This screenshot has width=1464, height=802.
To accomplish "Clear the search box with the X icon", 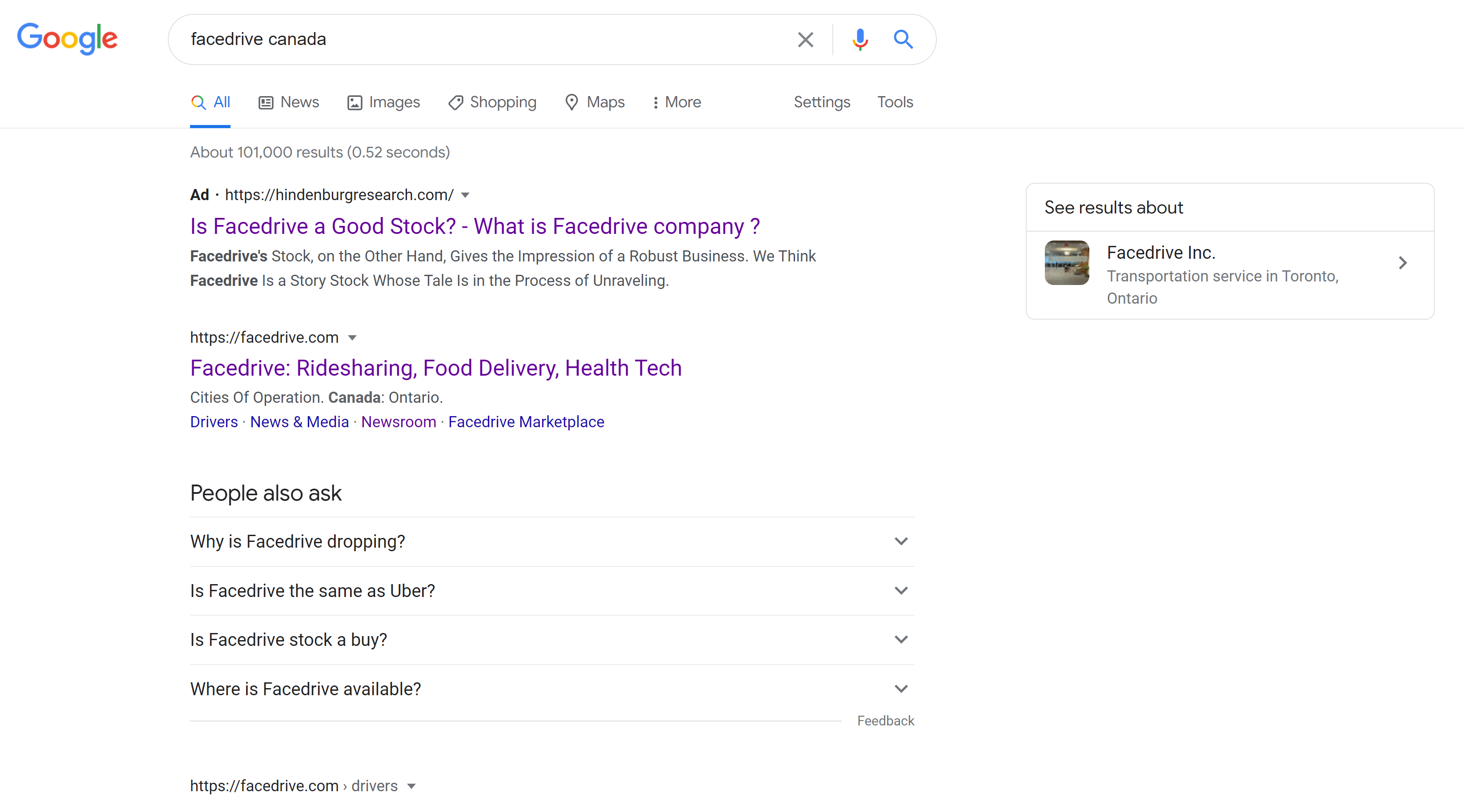I will pyautogui.click(x=805, y=40).
